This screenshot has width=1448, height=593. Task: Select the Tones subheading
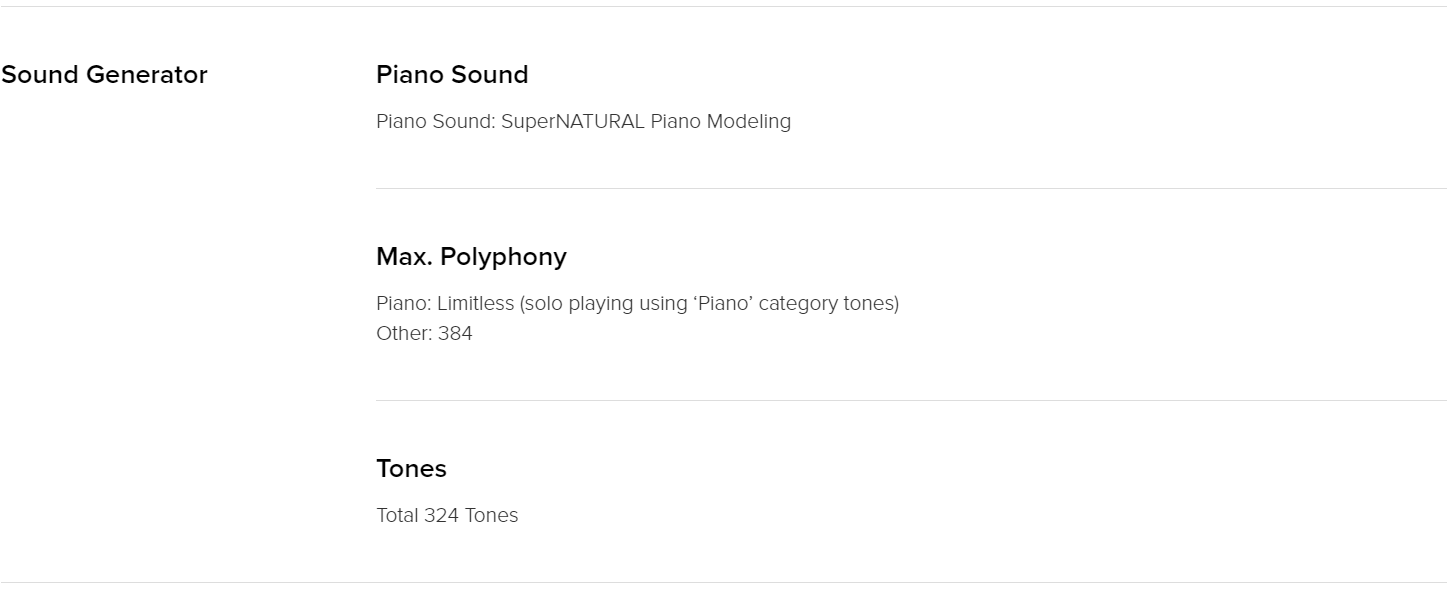[x=411, y=469]
